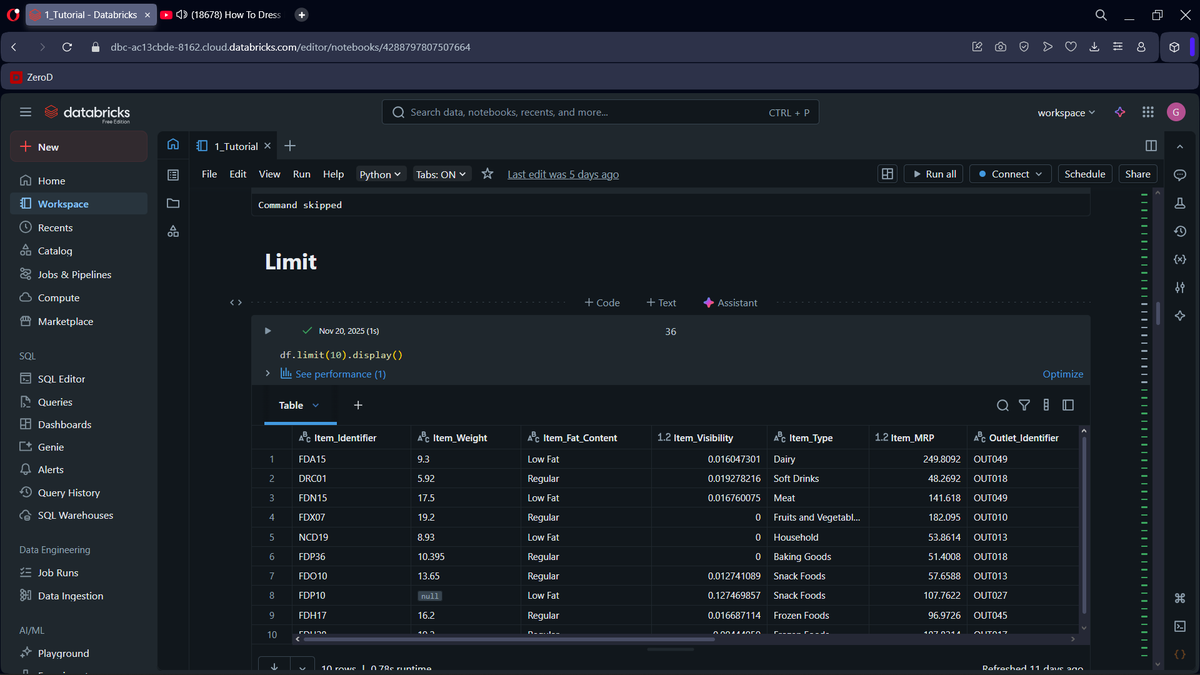Click the table vertical scrollbar
Screen dimensions: 1200x675
[x=1085, y=524]
